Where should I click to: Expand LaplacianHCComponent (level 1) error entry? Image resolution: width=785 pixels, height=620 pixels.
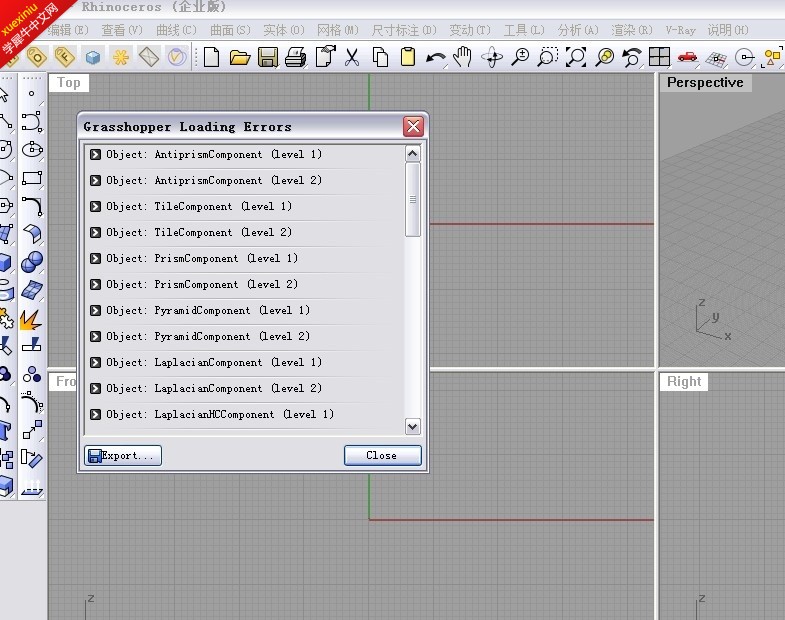(x=95, y=415)
